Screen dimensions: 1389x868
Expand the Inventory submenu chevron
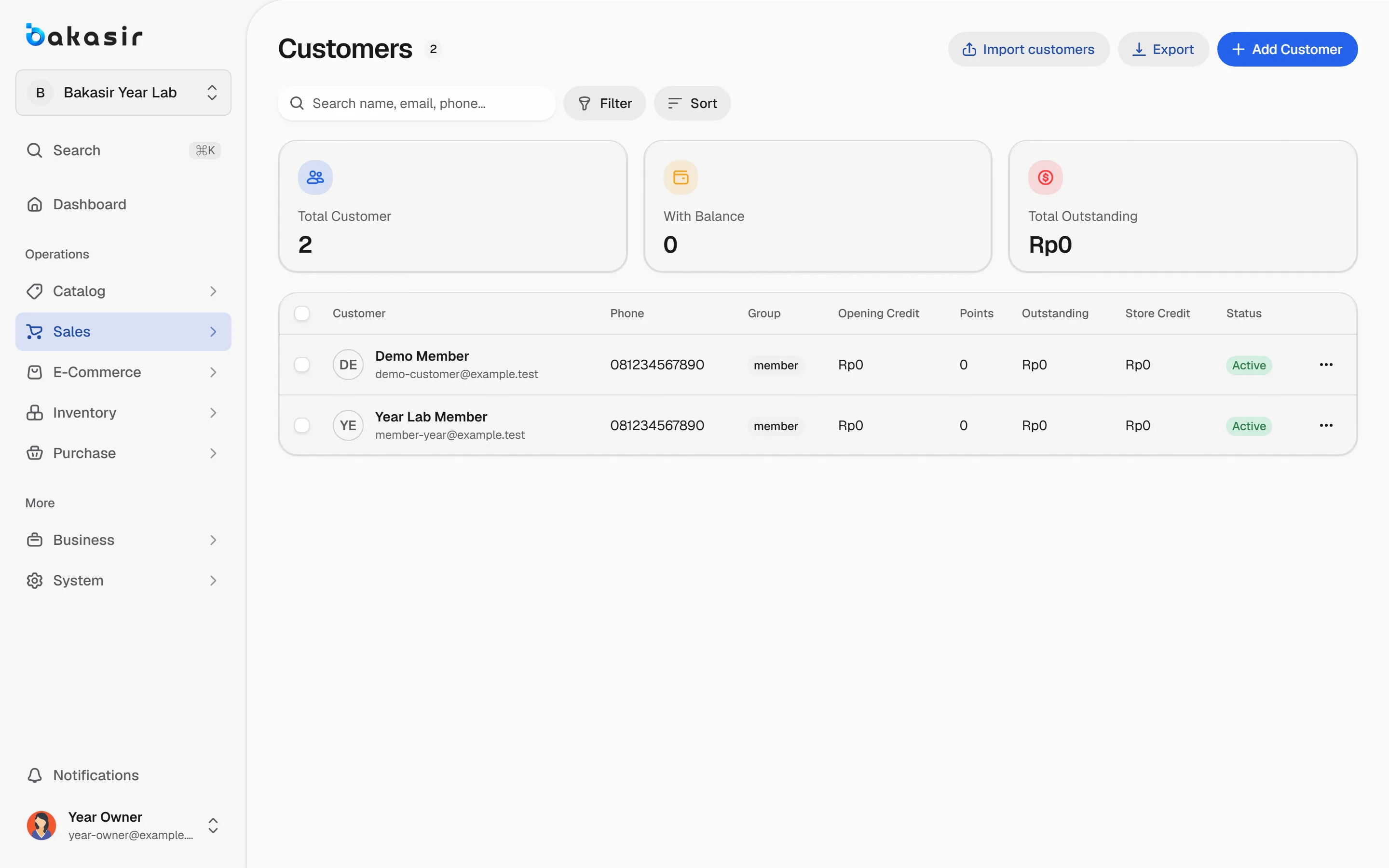pyautogui.click(x=213, y=413)
